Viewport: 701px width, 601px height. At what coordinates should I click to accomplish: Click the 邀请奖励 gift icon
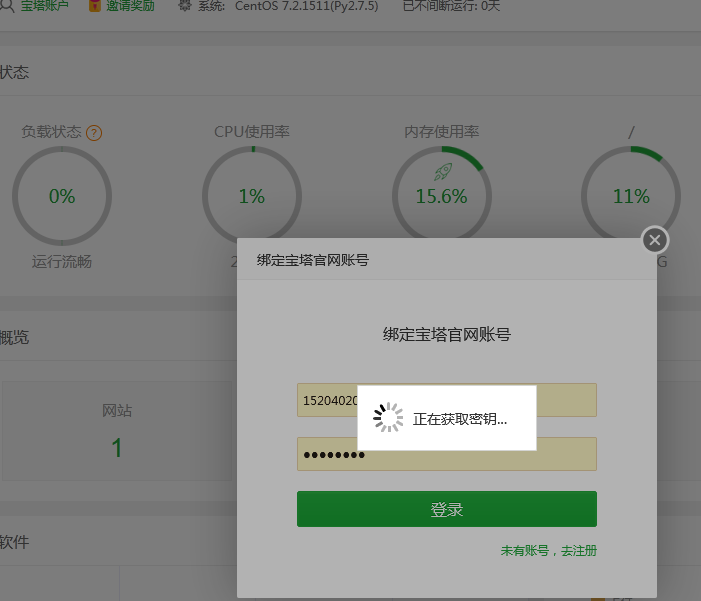coord(95,5)
